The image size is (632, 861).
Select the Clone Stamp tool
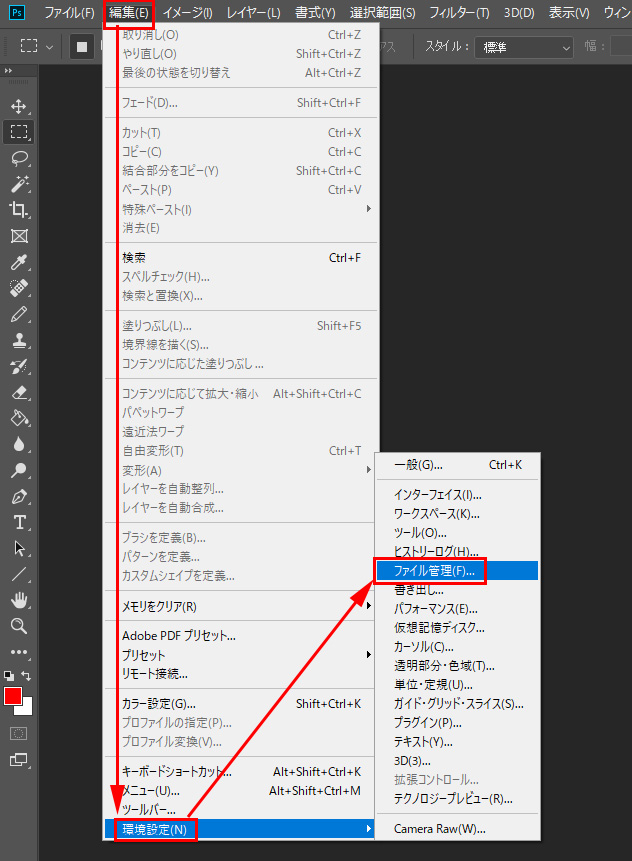coord(19,340)
